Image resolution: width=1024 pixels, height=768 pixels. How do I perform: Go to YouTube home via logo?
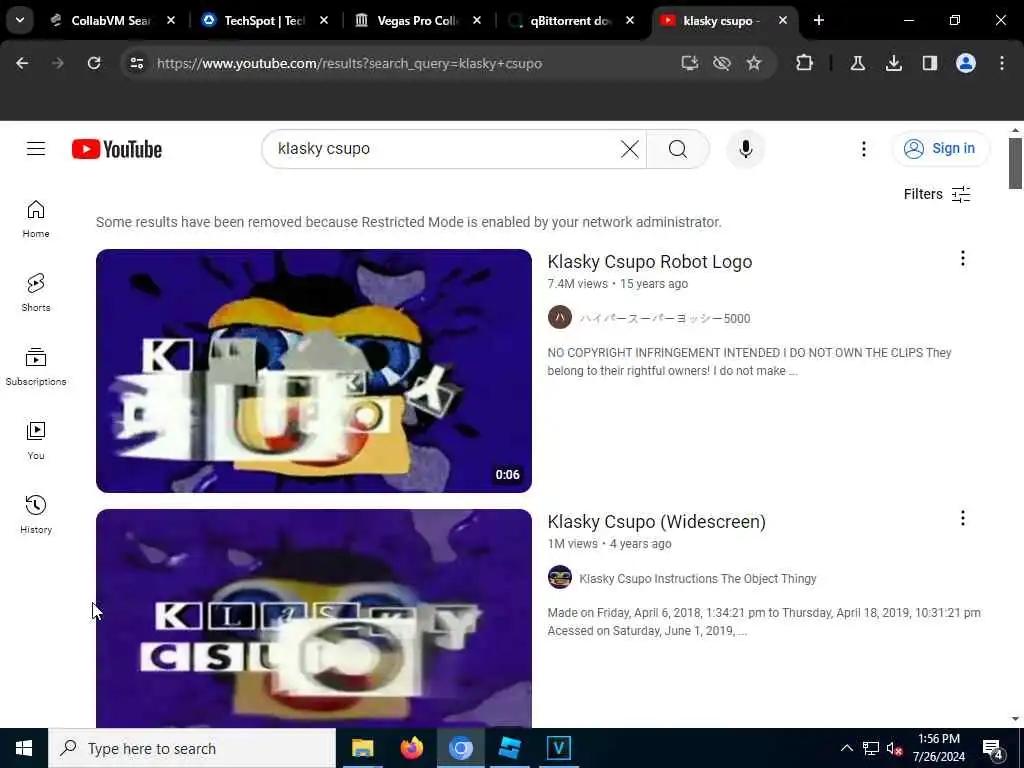coord(117,149)
